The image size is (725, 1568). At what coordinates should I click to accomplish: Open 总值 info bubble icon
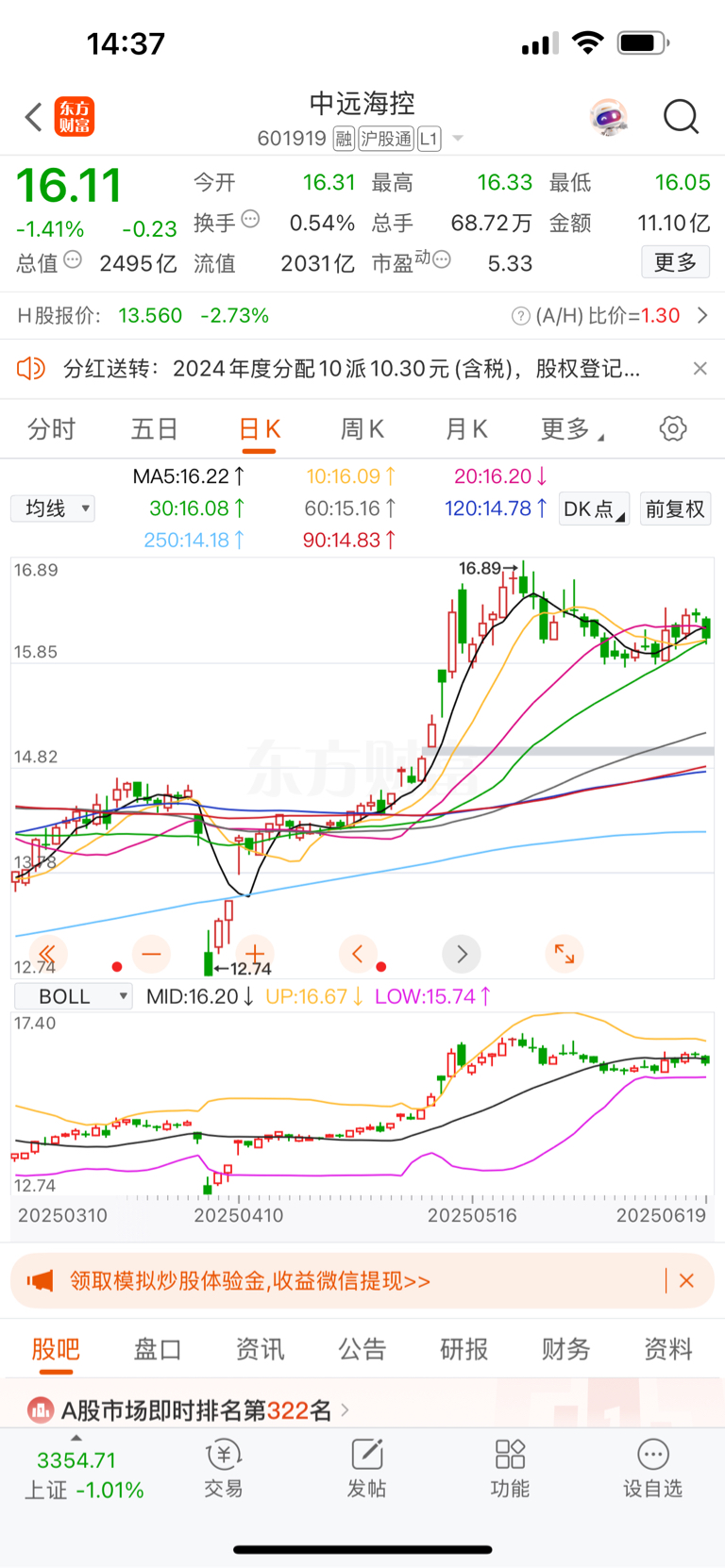[73, 259]
